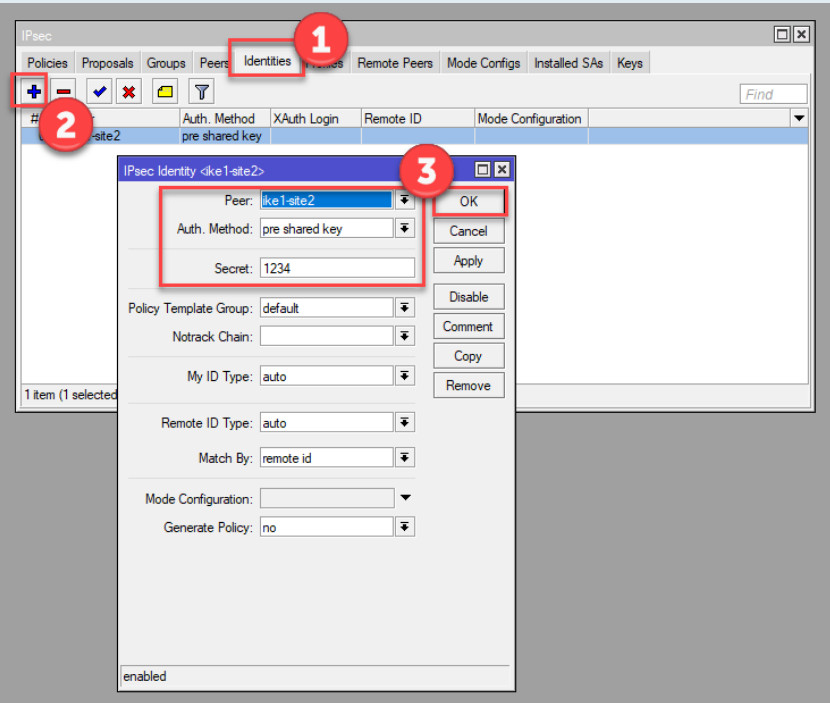
Task: Click the Match By field
Action: tap(327, 458)
